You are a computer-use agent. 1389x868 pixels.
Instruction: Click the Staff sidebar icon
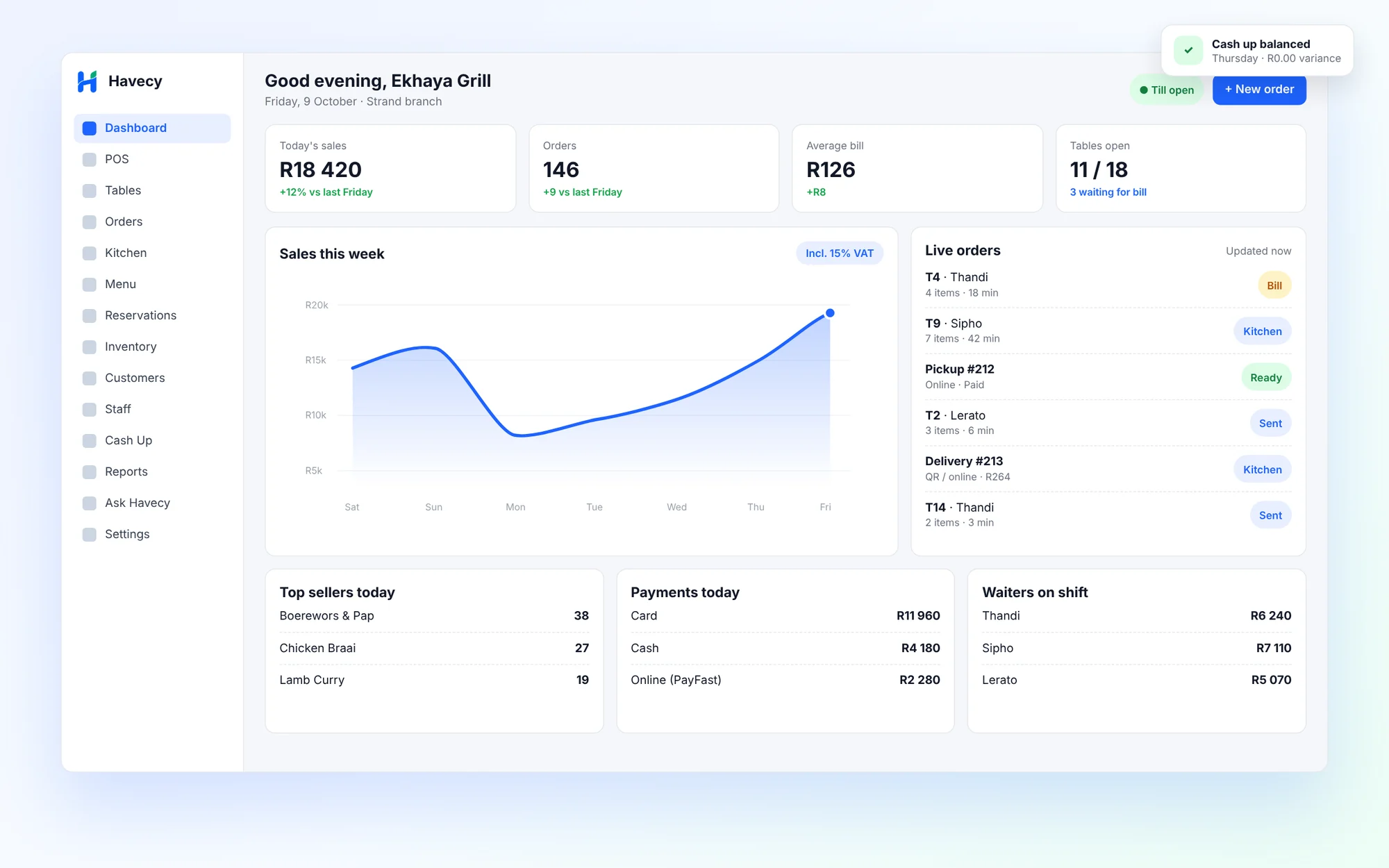click(90, 410)
